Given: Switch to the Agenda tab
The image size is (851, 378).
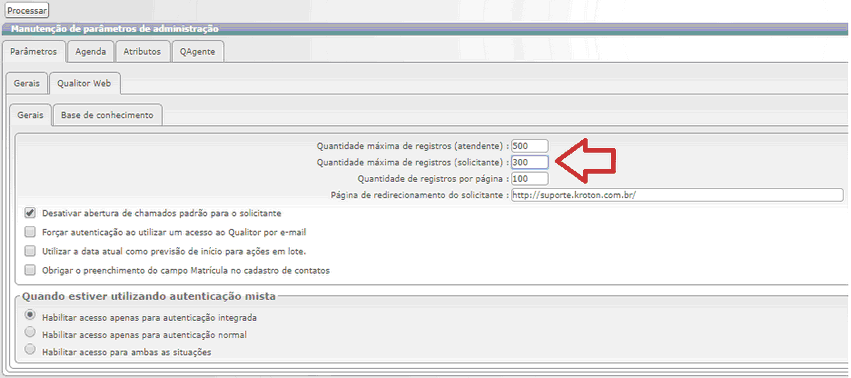Looking at the screenshot, I should click(91, 52).
